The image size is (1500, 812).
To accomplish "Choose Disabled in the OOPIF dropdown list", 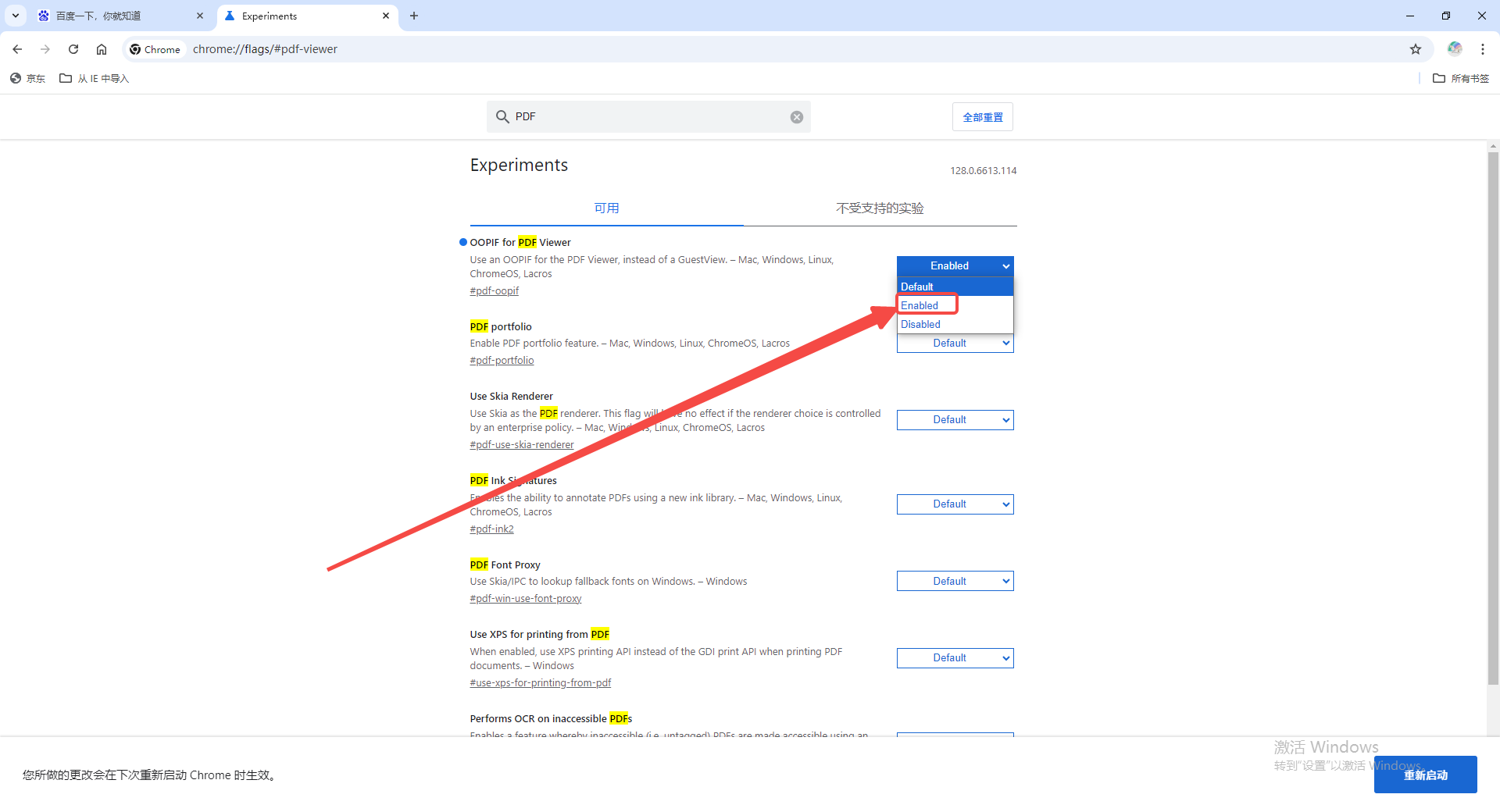I will coord(955,324).
